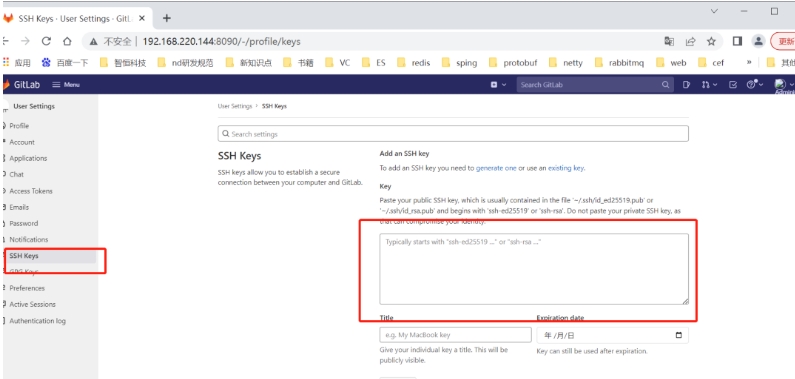Click into the SSH Key text area
This screenshot has height=379, width=795.
pyautogui.click(x=534, y=269)
